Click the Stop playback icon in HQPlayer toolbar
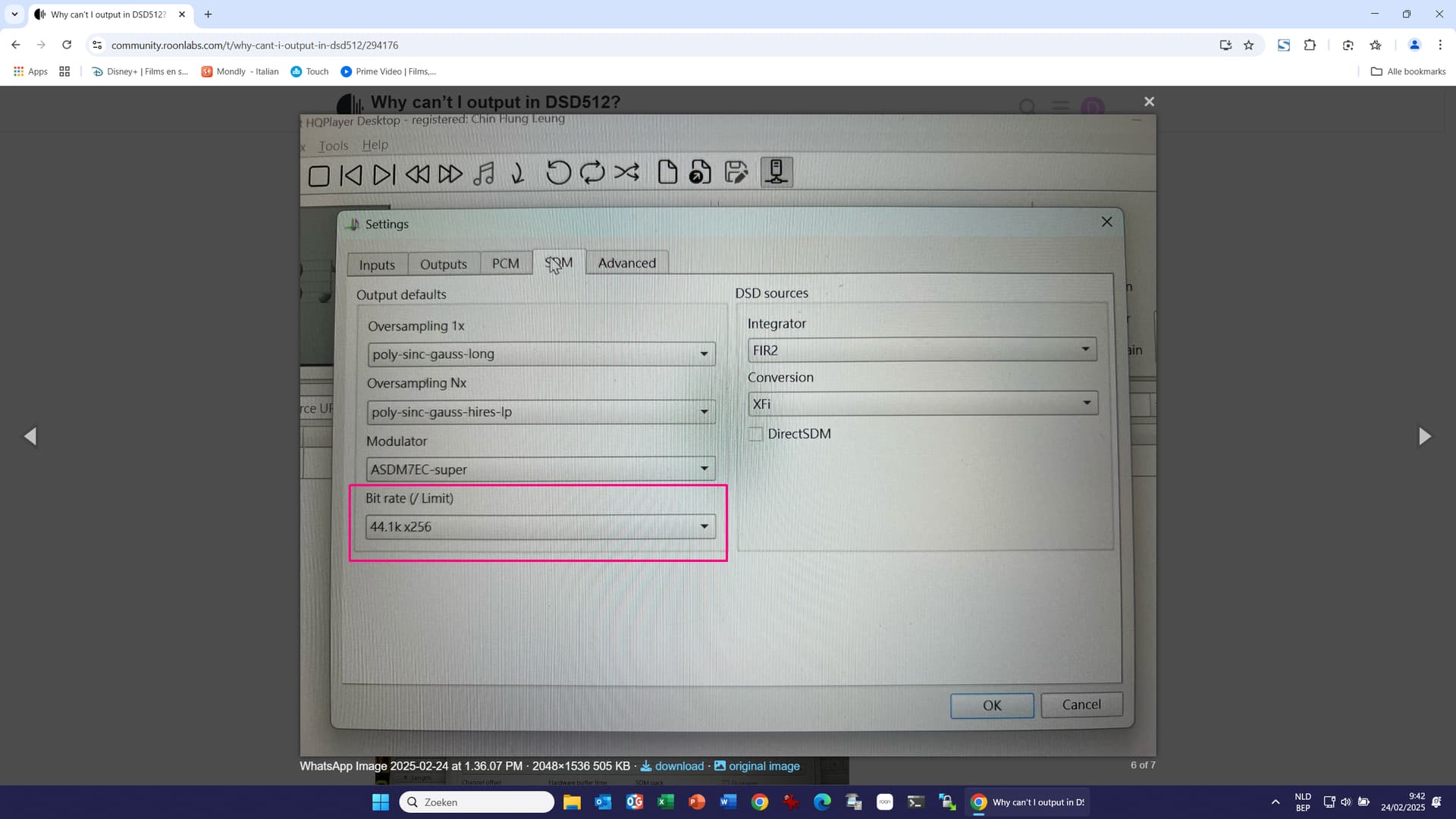Screen dimensions: 1456x819 click(x=319, y=175)
